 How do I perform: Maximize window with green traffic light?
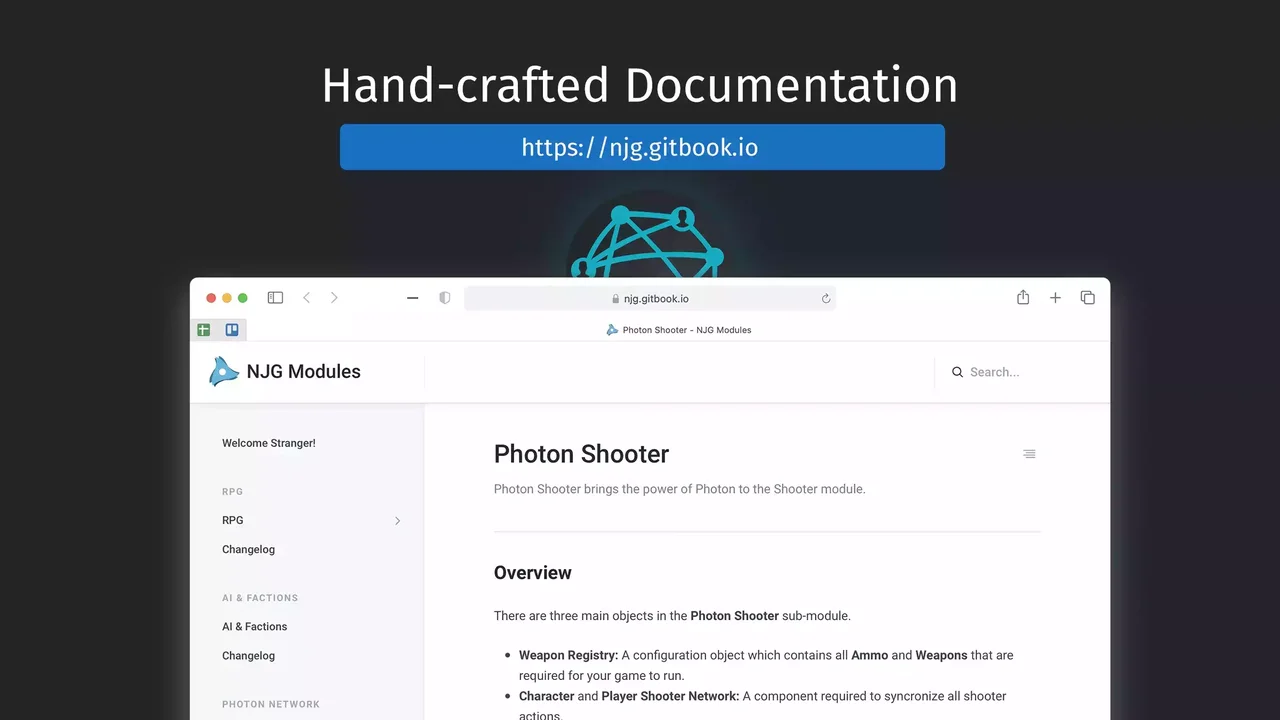243,298
